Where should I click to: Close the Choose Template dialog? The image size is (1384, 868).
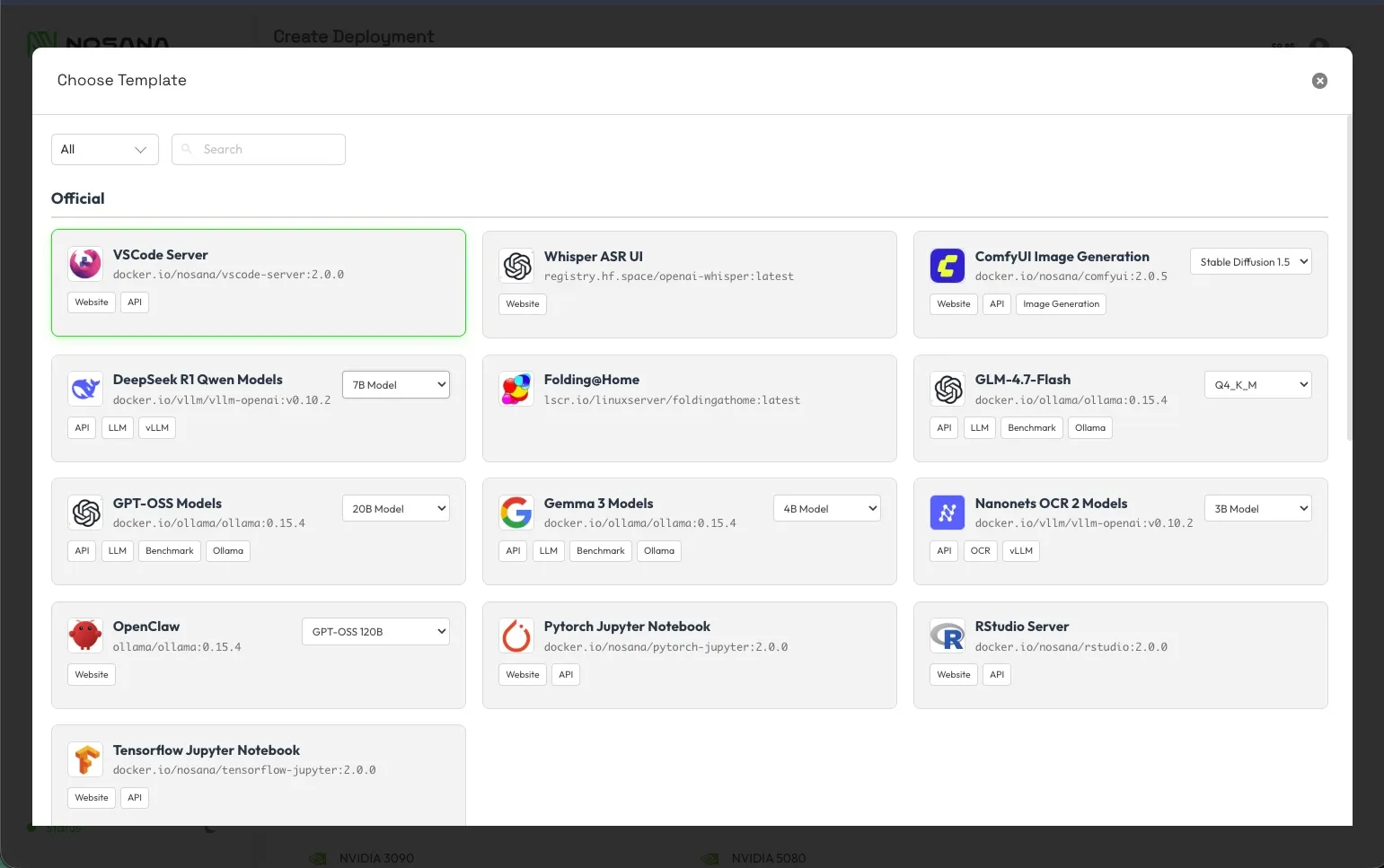(x=1319, y=81)
